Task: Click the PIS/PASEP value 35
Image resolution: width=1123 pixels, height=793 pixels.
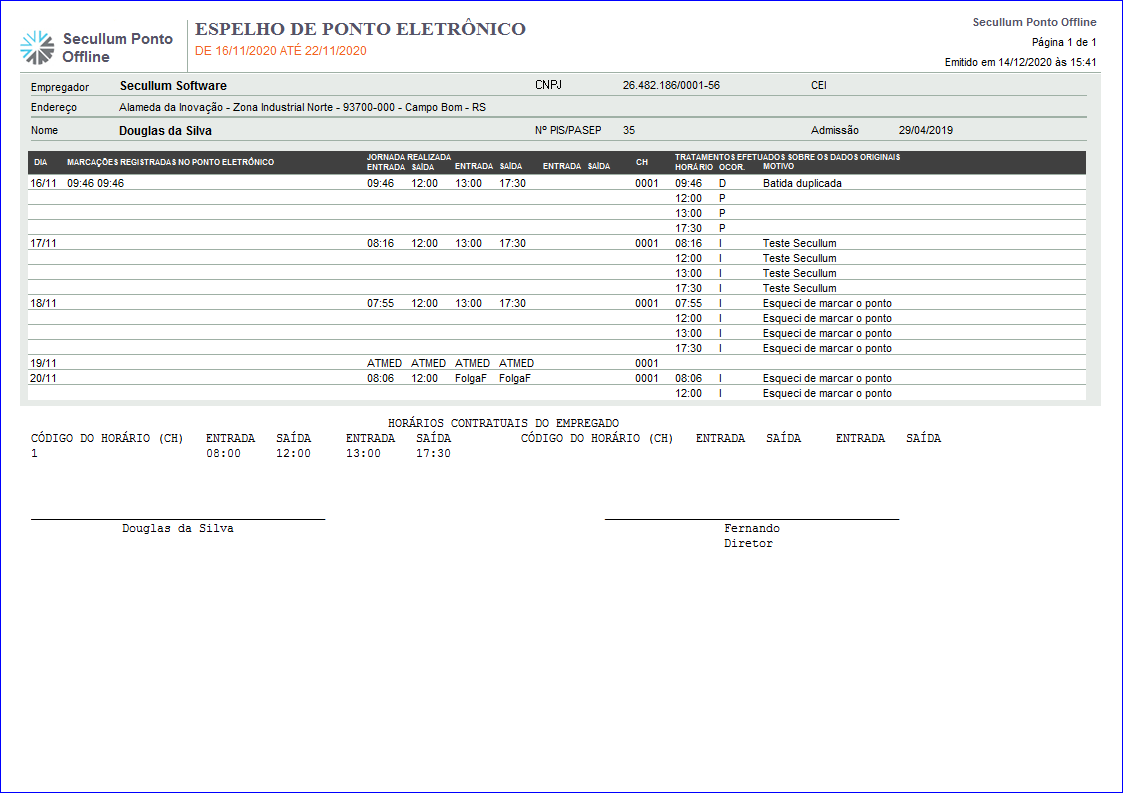Action: tap(629, 130)
